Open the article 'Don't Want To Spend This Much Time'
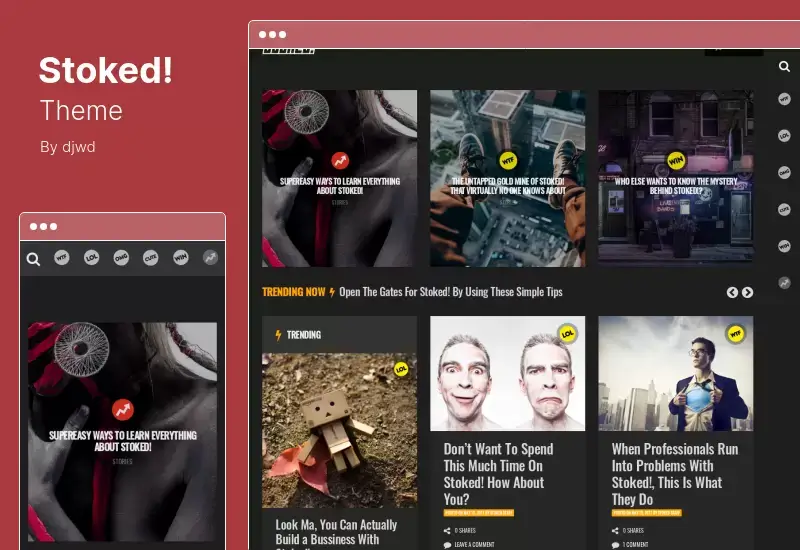 click(x=498, y=474)
